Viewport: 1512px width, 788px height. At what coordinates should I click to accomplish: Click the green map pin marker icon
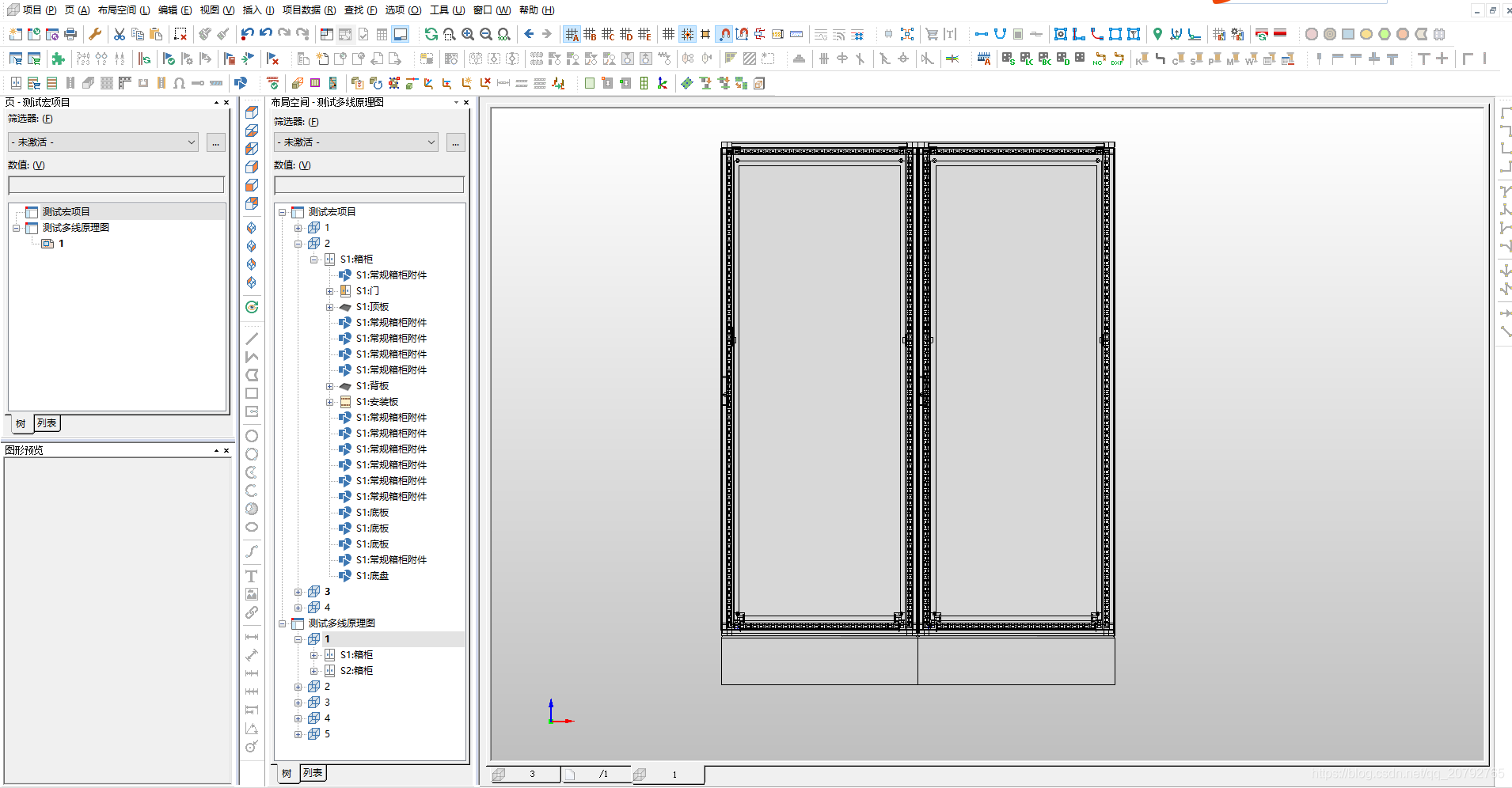tap(1157, 34)
